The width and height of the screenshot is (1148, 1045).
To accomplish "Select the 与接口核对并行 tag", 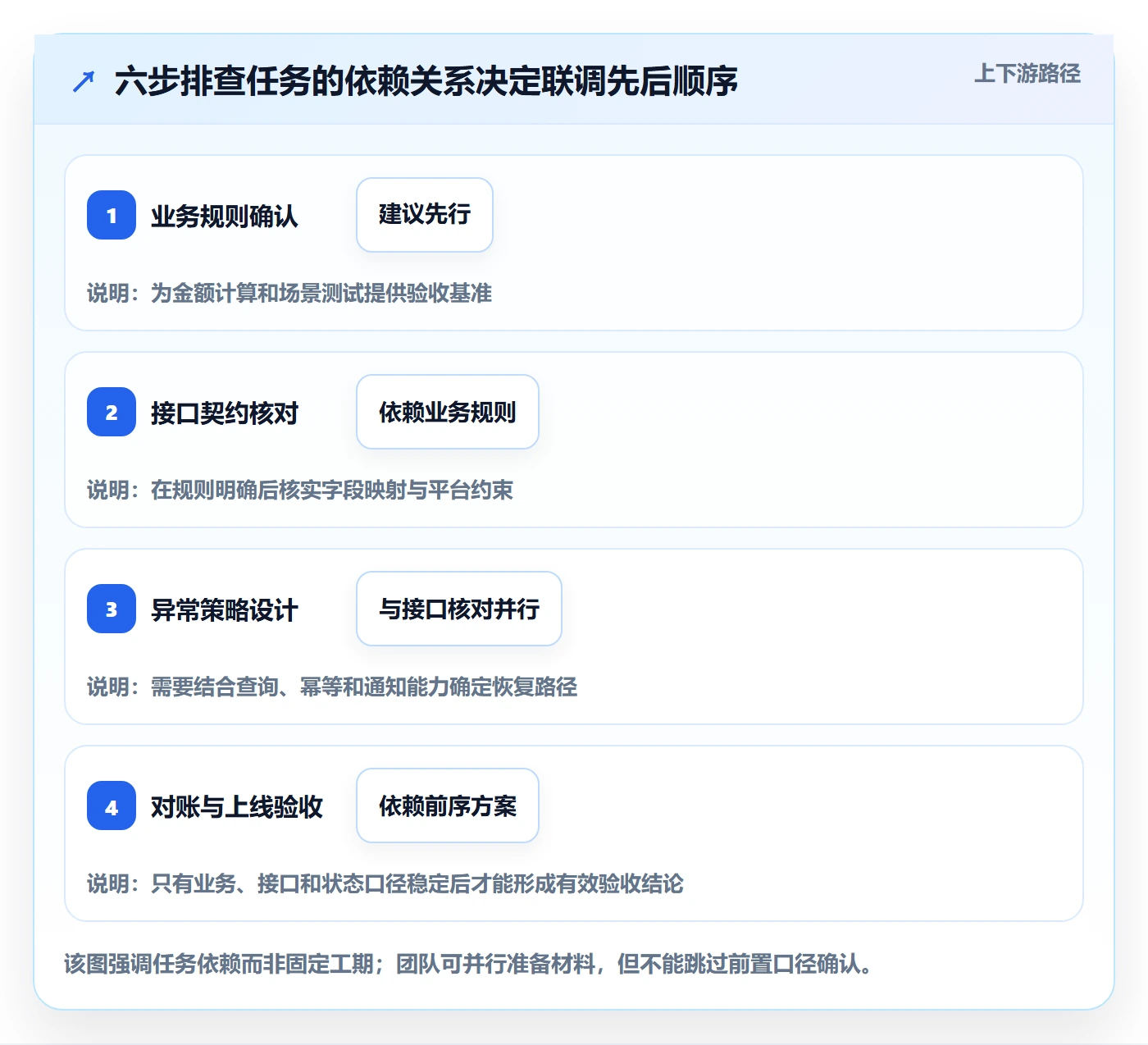I will (459, 609).
